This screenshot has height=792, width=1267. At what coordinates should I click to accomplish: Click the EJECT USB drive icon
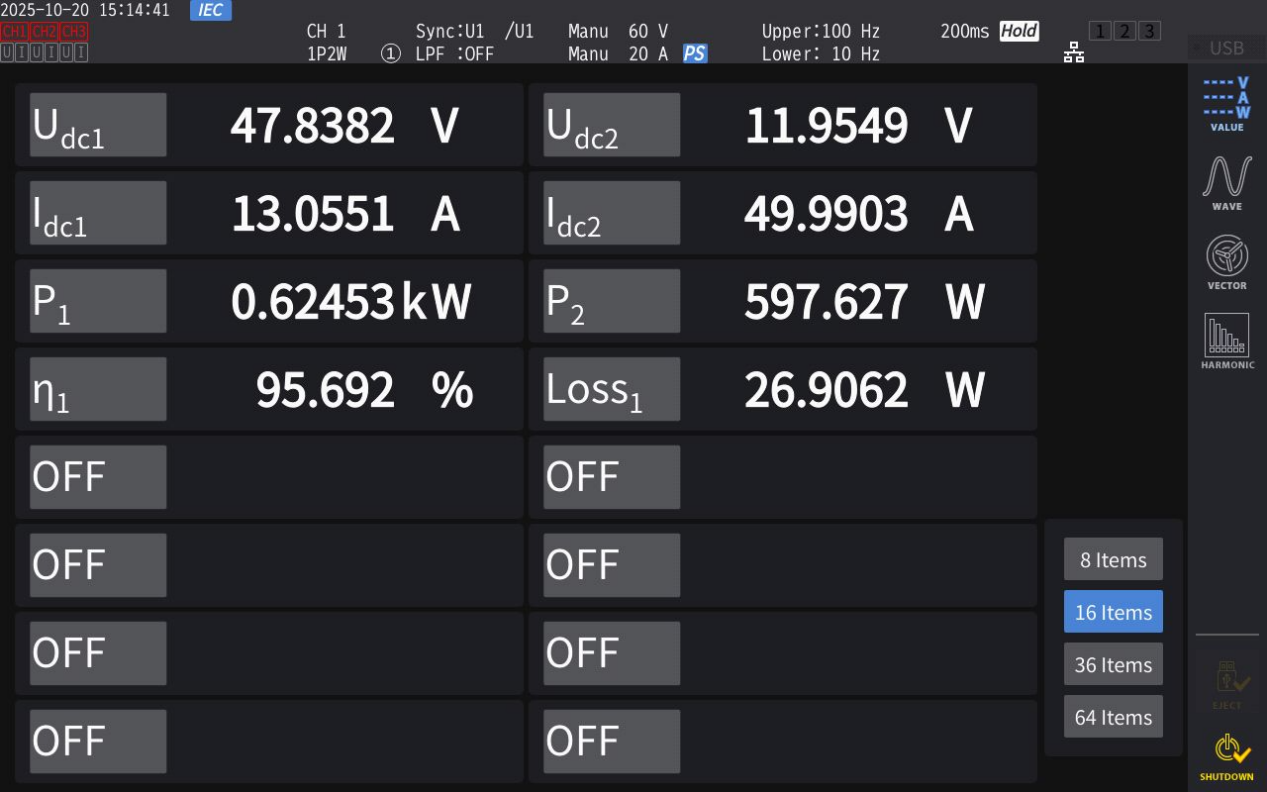tap(1226, 684)
